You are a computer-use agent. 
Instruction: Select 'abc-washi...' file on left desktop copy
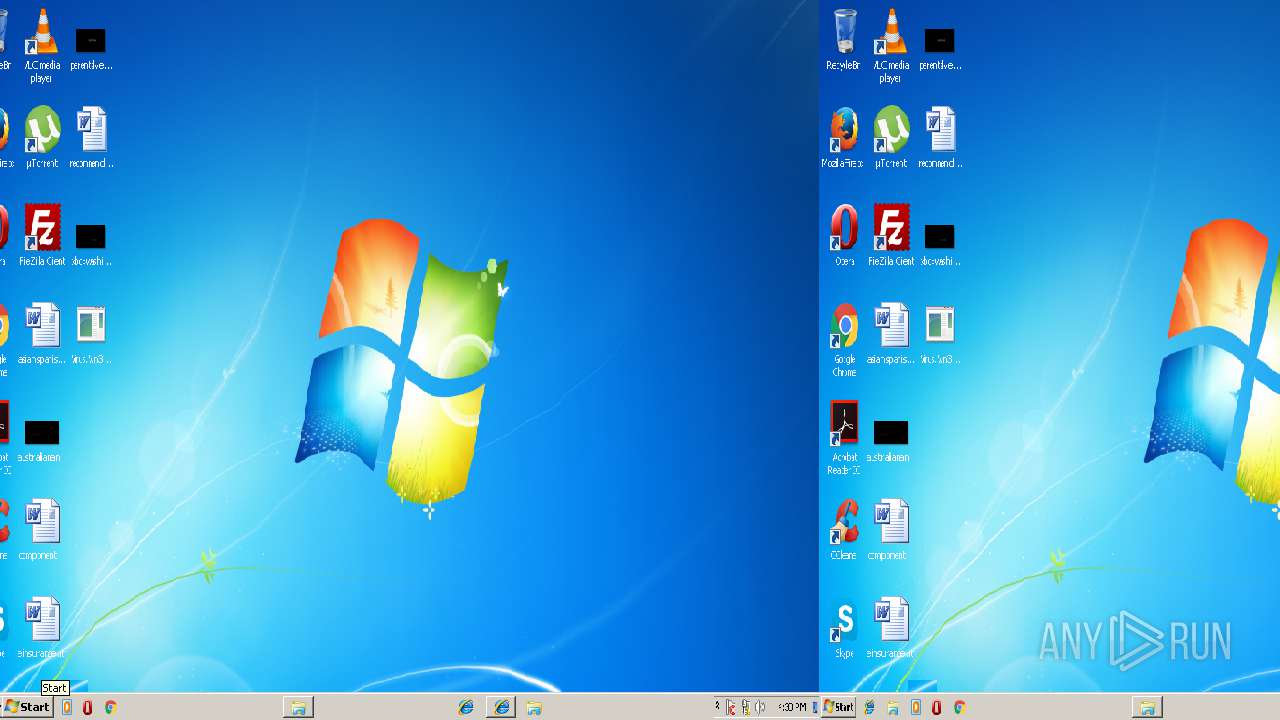pos(91,244)
